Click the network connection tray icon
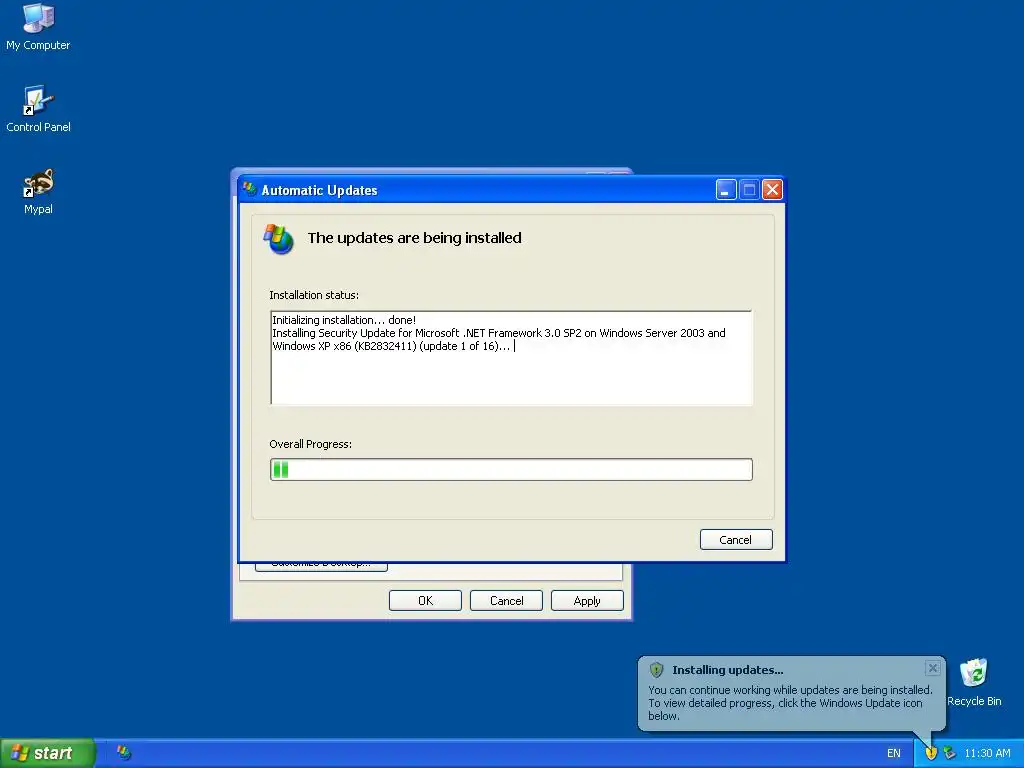The height and width of the screenshot is (768, 1024). pyautogui.click(x=949, y=753)
